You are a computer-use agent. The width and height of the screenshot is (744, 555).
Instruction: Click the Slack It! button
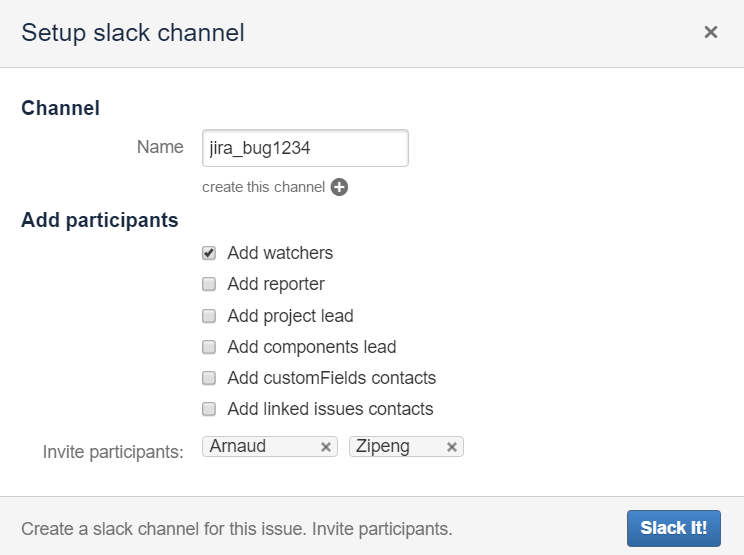pos(674,528)
